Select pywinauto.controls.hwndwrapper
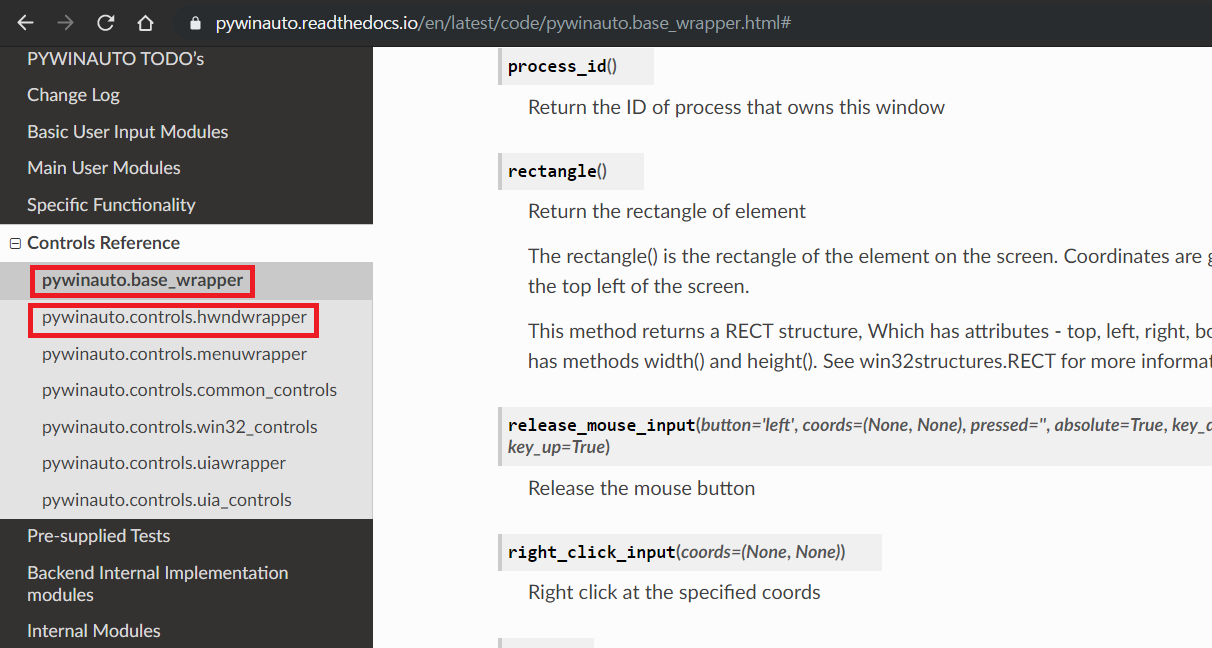 [x=173, y=320]
